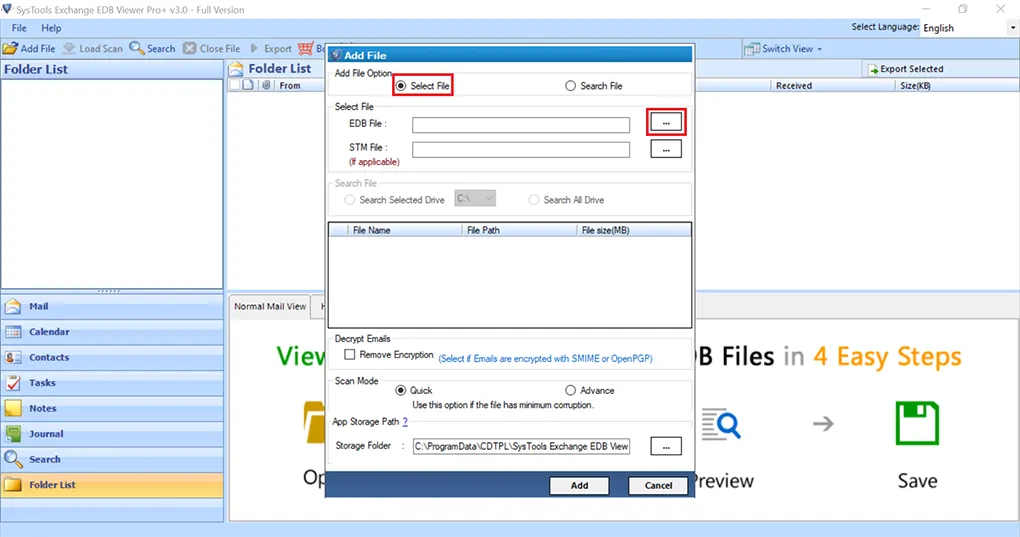Browse for Storage Folder with ... button
This screenshot has width=1020, height=537.
[666, 447]
